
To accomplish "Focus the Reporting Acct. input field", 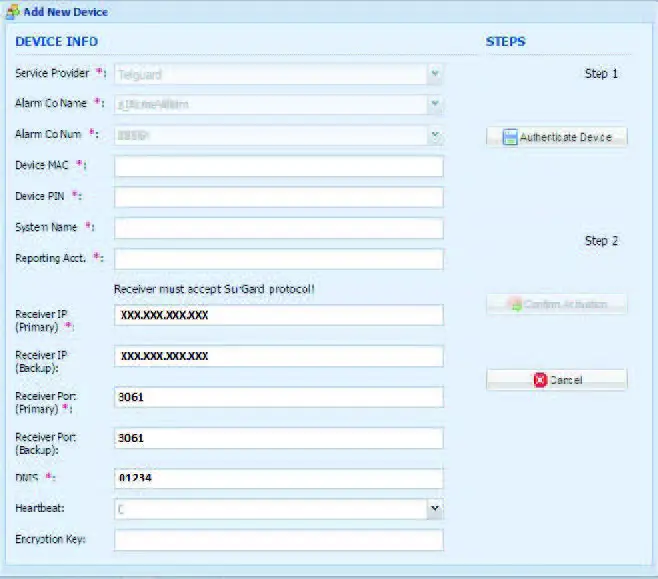I will 279,259.
